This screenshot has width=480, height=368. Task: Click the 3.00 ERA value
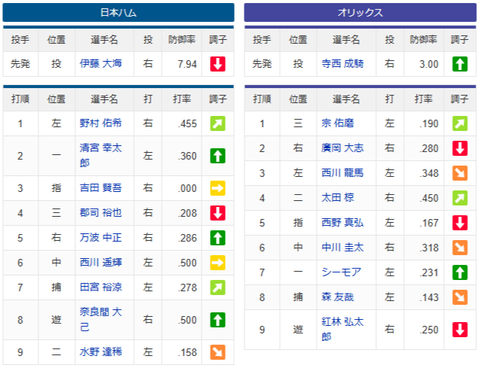tap(429, 64)
